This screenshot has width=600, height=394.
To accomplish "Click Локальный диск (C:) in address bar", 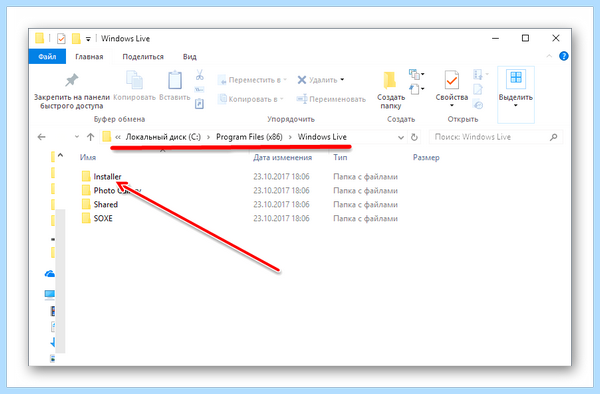I will click(x=163, y=137).
